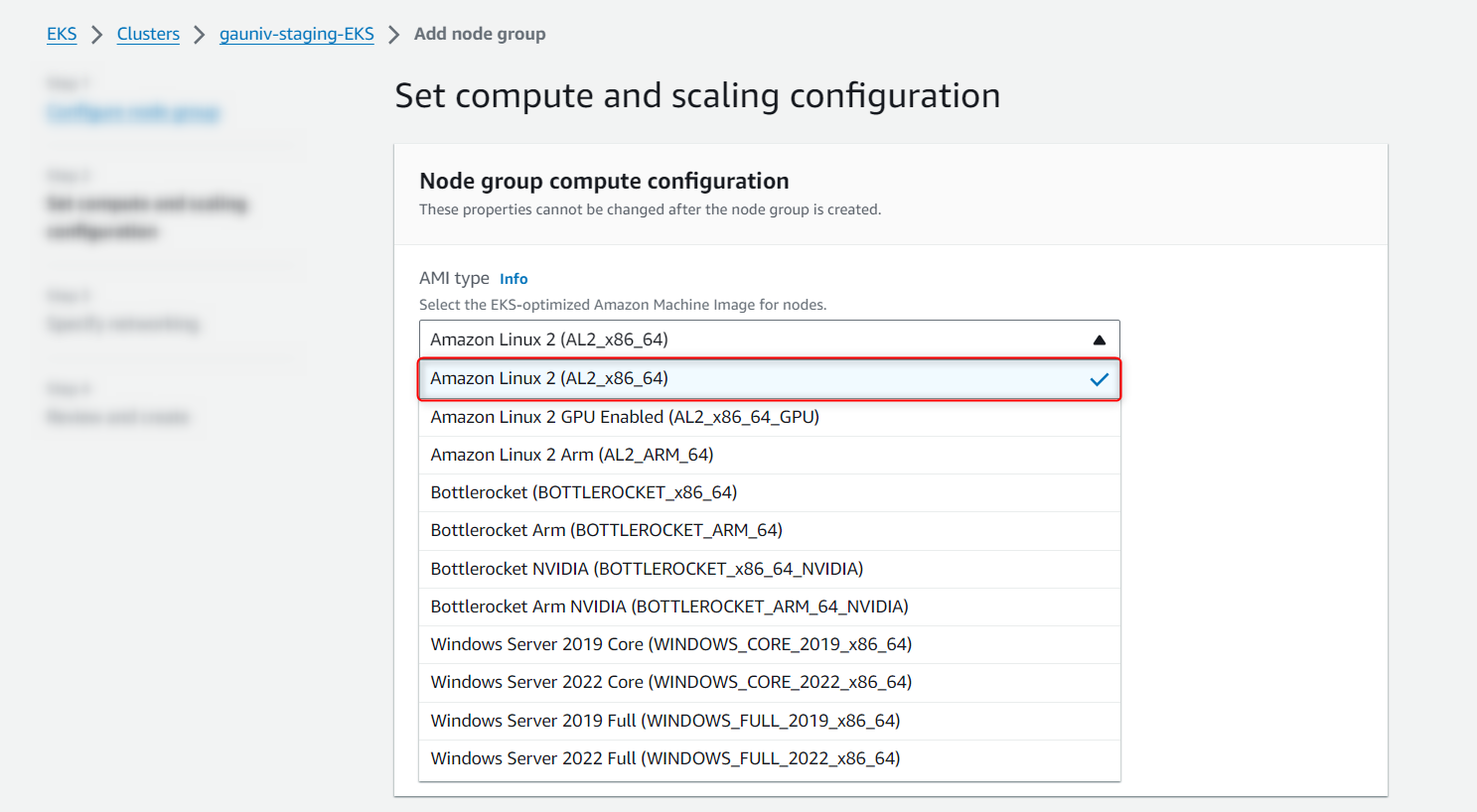Open the Clusters breadcrumb link
The image size is (1477, 812).
pyautogui.click(x=148, y=34)
